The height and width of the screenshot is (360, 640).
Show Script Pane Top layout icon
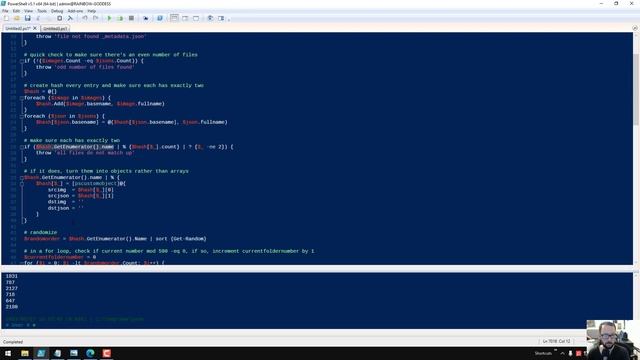(174, 18)
